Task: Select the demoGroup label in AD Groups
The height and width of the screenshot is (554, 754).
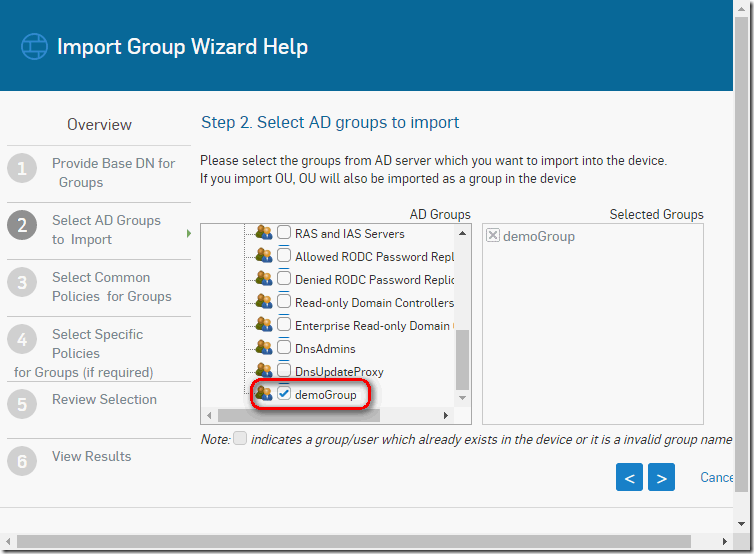Action: (326, 394)
